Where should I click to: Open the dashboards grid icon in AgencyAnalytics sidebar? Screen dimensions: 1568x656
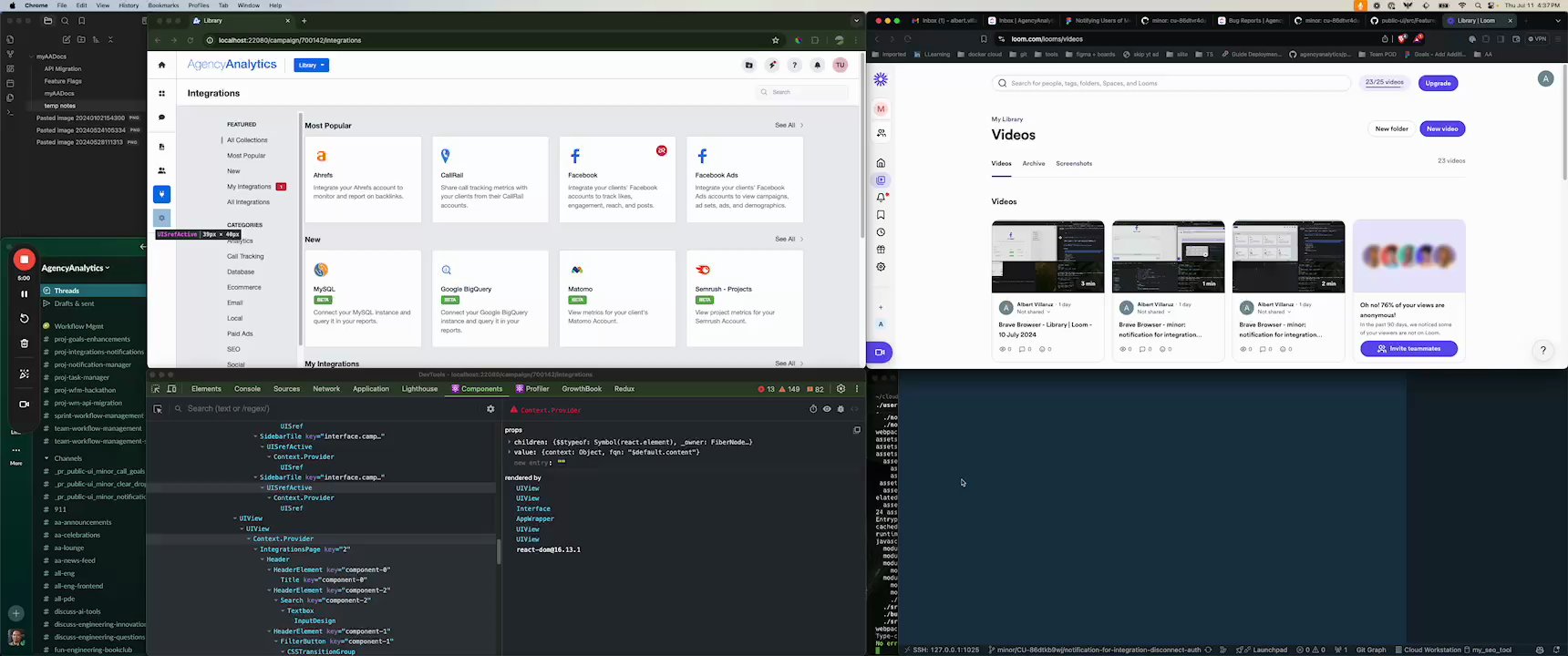click(x=162, y=94)
